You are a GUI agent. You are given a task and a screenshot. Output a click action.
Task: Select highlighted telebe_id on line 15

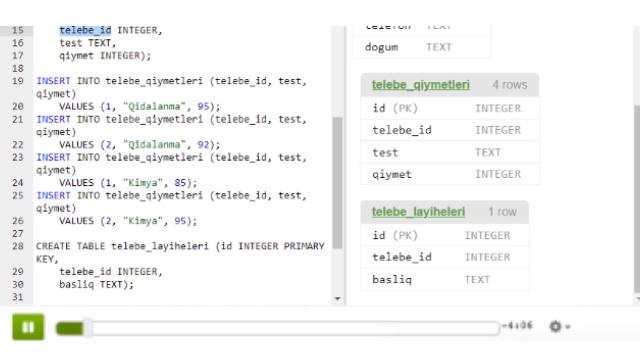[x=85, y=30]
